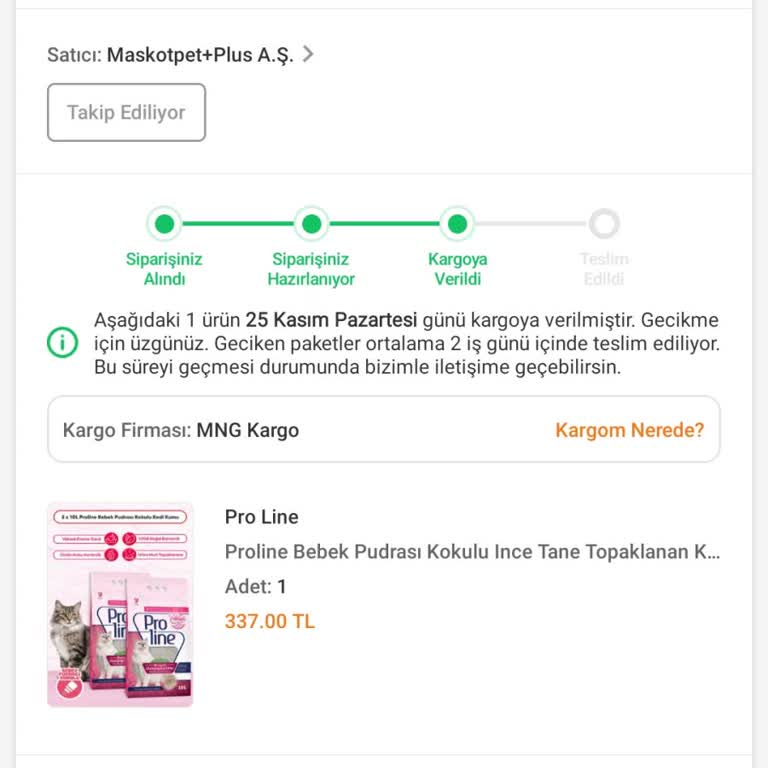768x768 pixels.
Task: Open the Proline Bebek Pudrası product title
Action: [472, 552]
